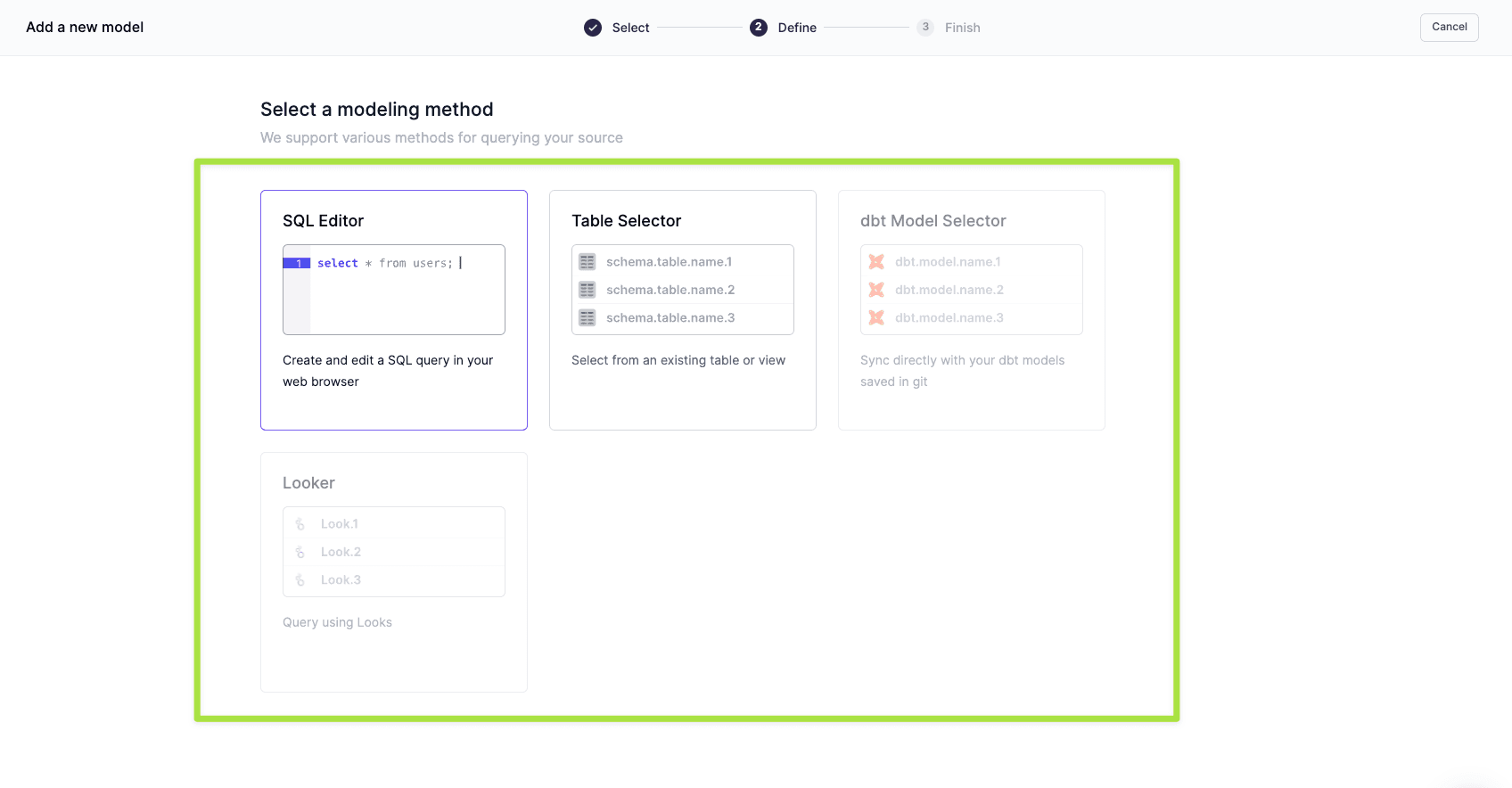Click 'Select from an existing table or view' text

point(678,360)
